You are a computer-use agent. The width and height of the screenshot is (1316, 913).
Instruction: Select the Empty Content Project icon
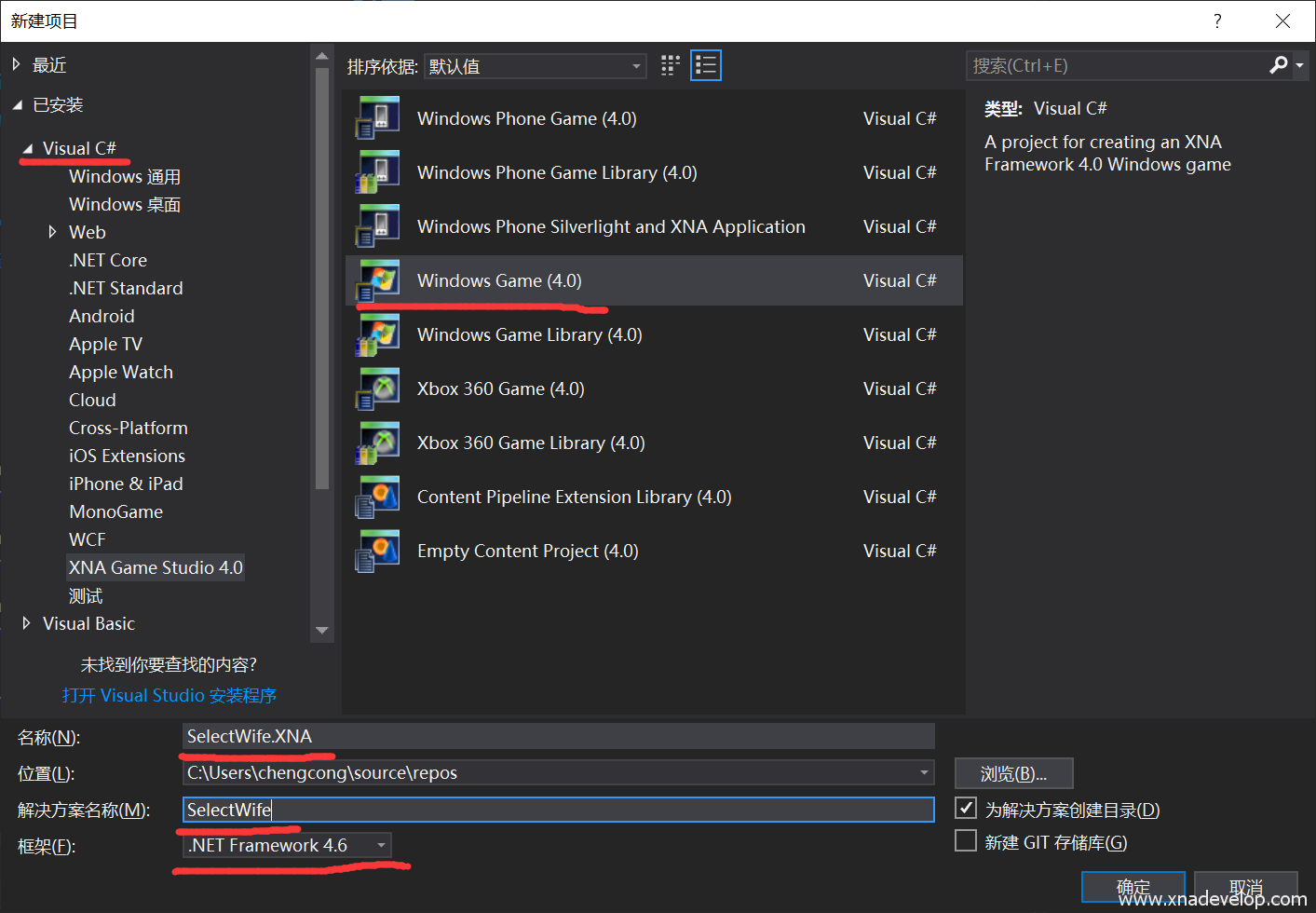click(x=378, y=551)
